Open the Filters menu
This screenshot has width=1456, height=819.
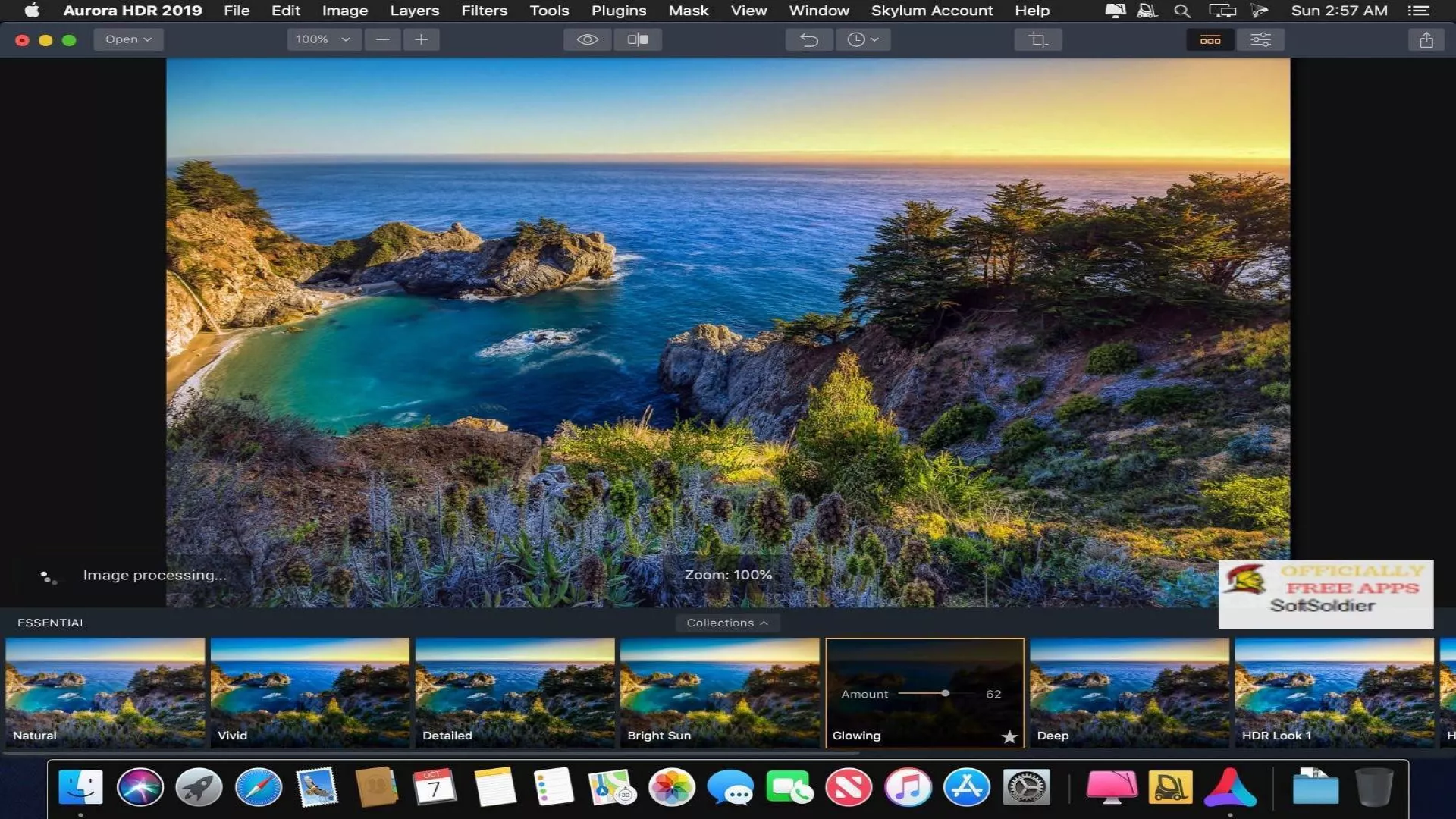[x=484, y=11]
